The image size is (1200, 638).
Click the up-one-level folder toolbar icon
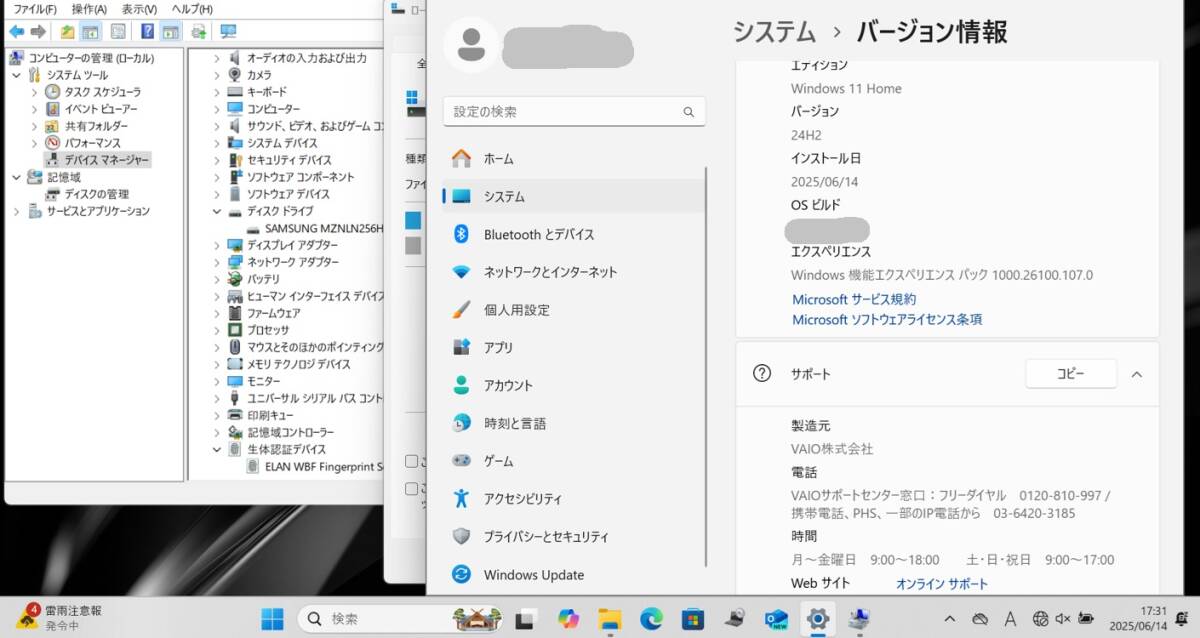pos(67,32)
